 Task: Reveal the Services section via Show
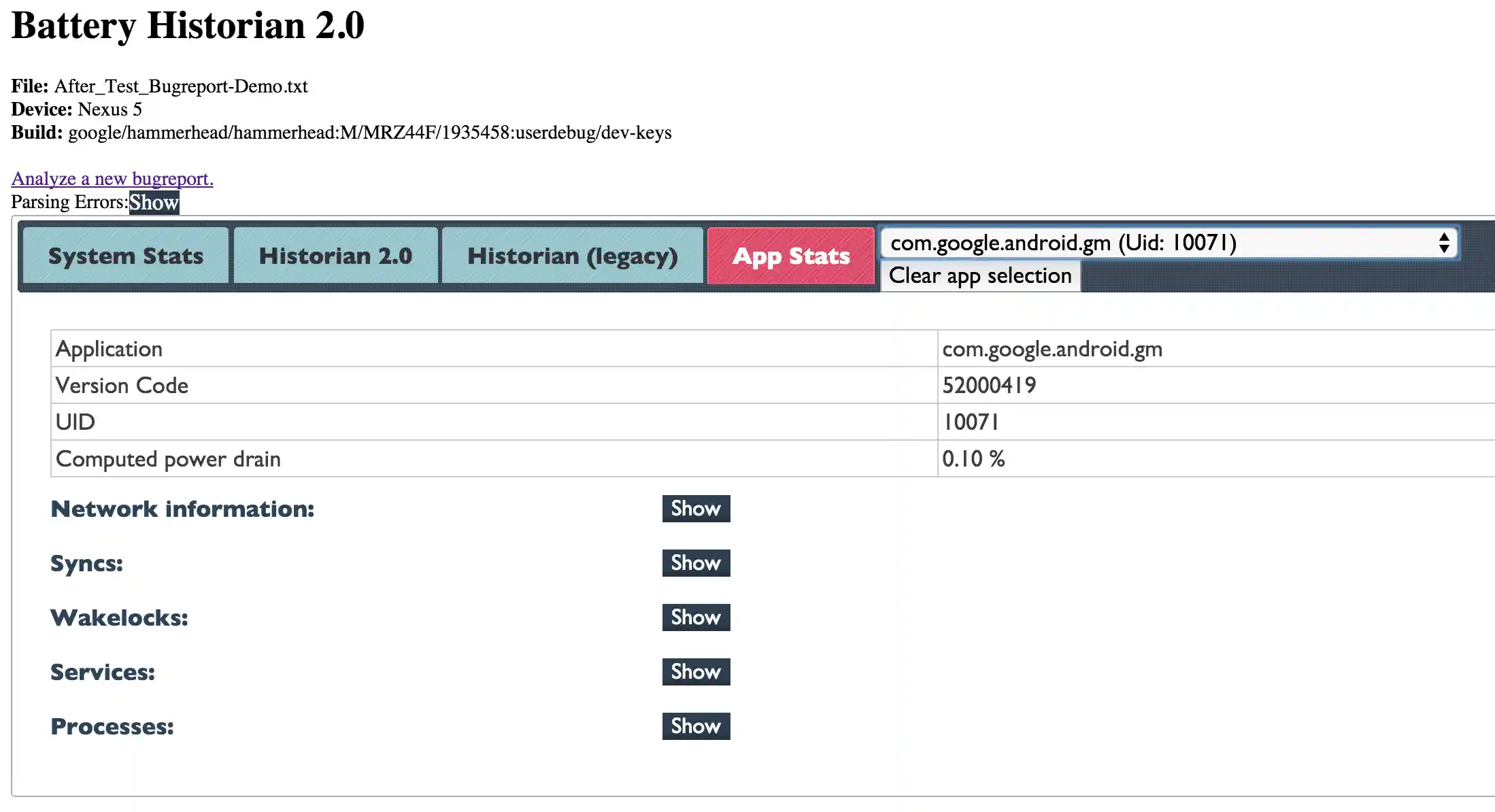tap(696, 672)
